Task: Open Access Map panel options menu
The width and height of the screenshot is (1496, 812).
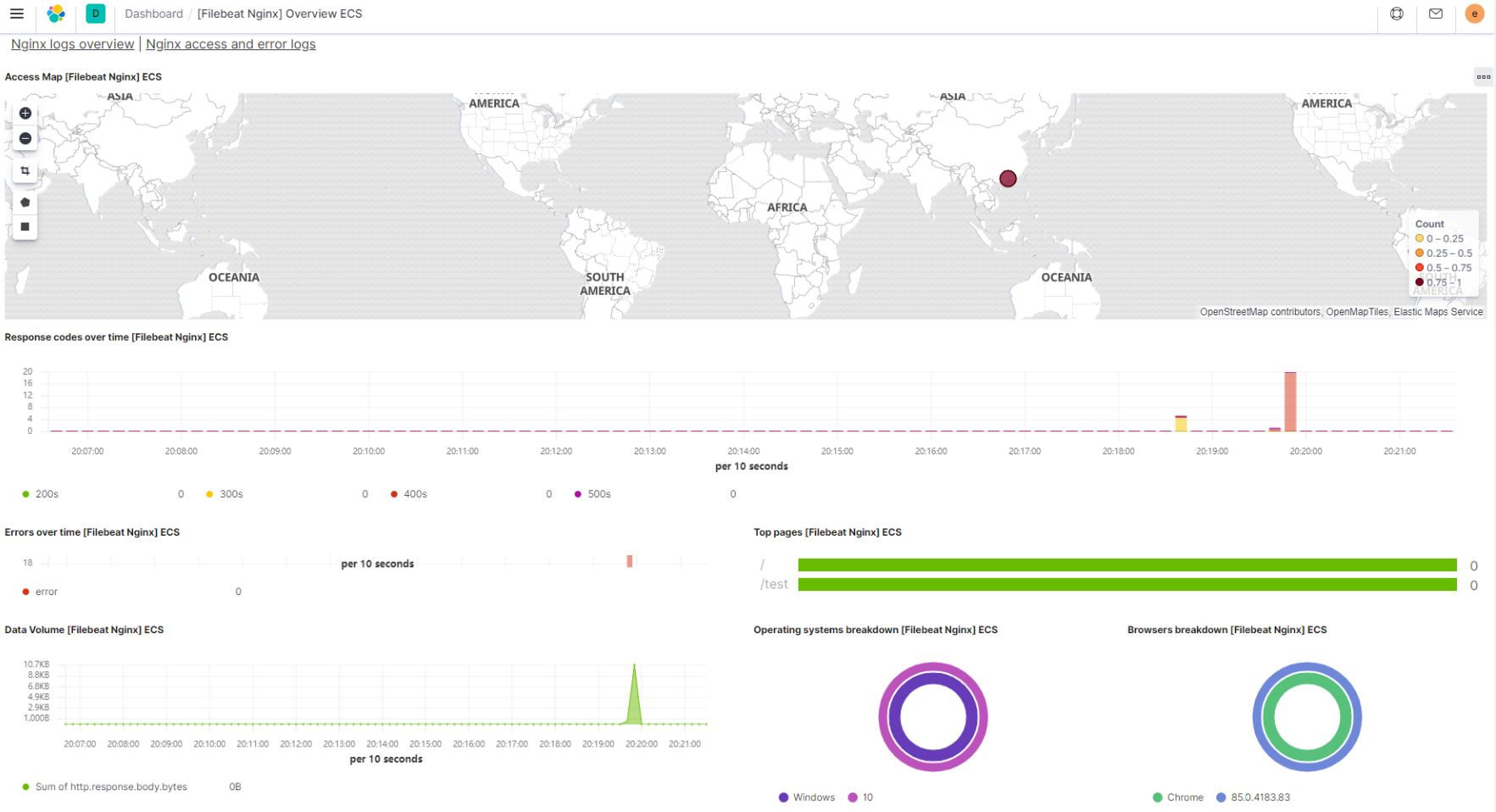Action: pyautogui.click(x=1483, y=77)
